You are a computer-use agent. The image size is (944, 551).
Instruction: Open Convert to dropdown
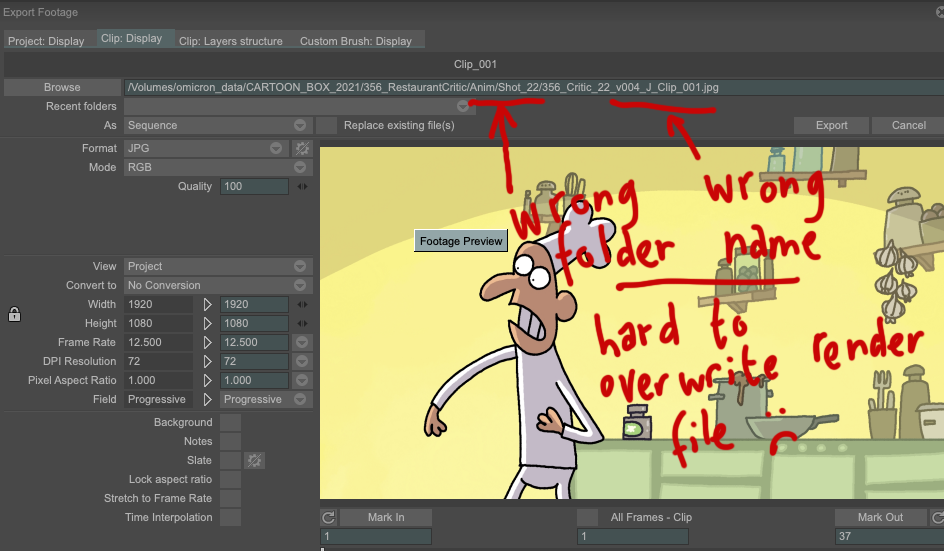point(218,285)
